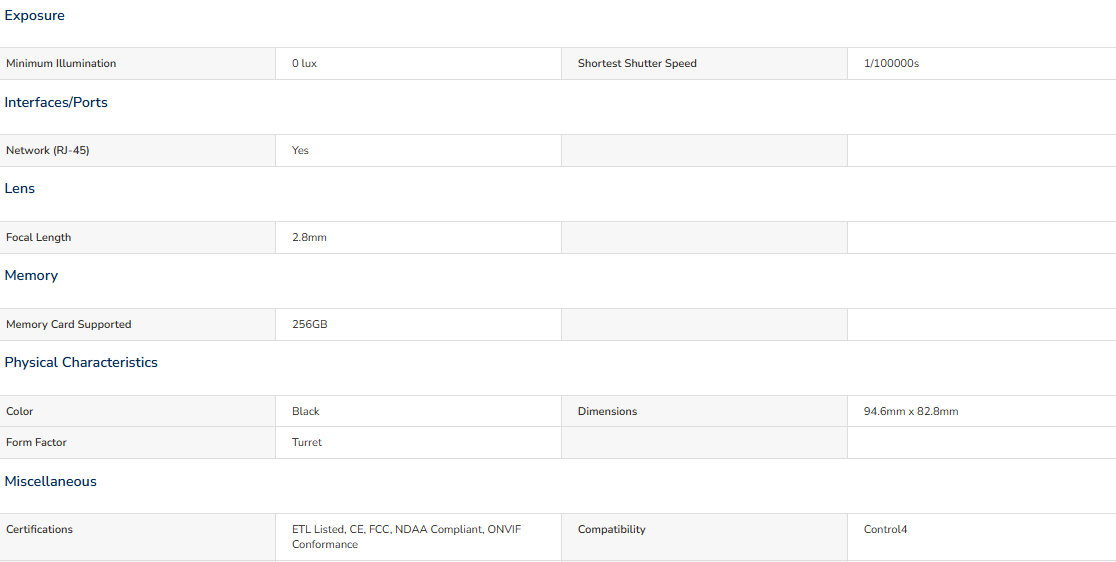Select the Miscellaneous section heading
The image size is (1116, 562).
coord(51,482)
